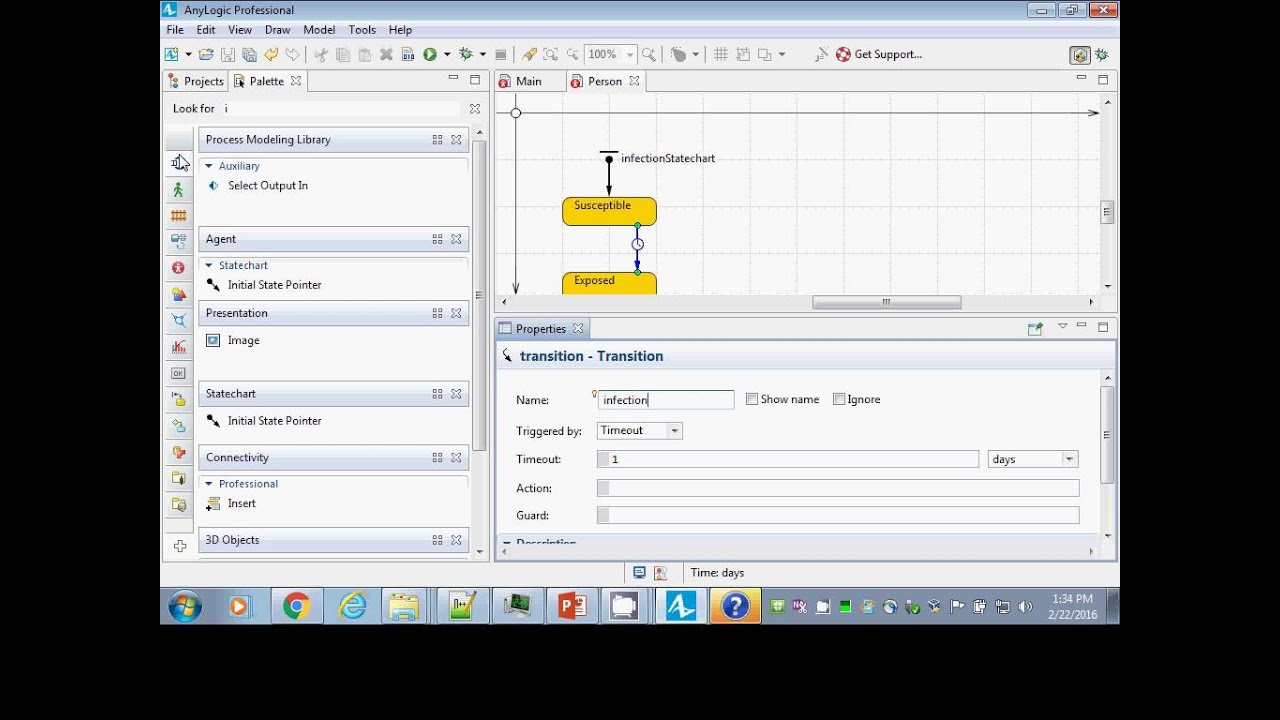Select the Person editor tab
Screen dimensions: 1280x720
coord(605,81)
